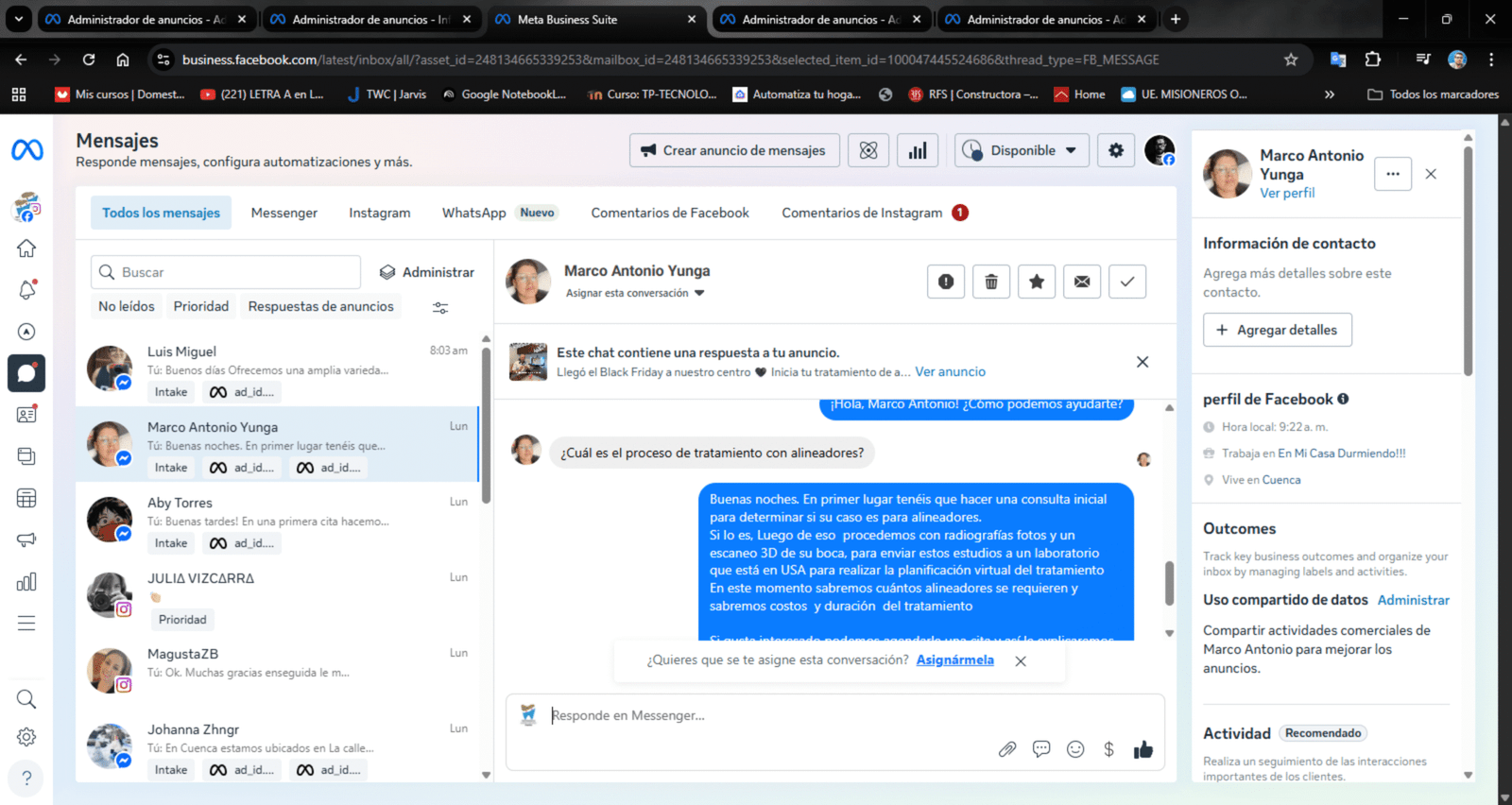Star the conversation with Marco Antonio Yunga
Viewport: 1512px width, 805px height.
(x=1037, y=282)
